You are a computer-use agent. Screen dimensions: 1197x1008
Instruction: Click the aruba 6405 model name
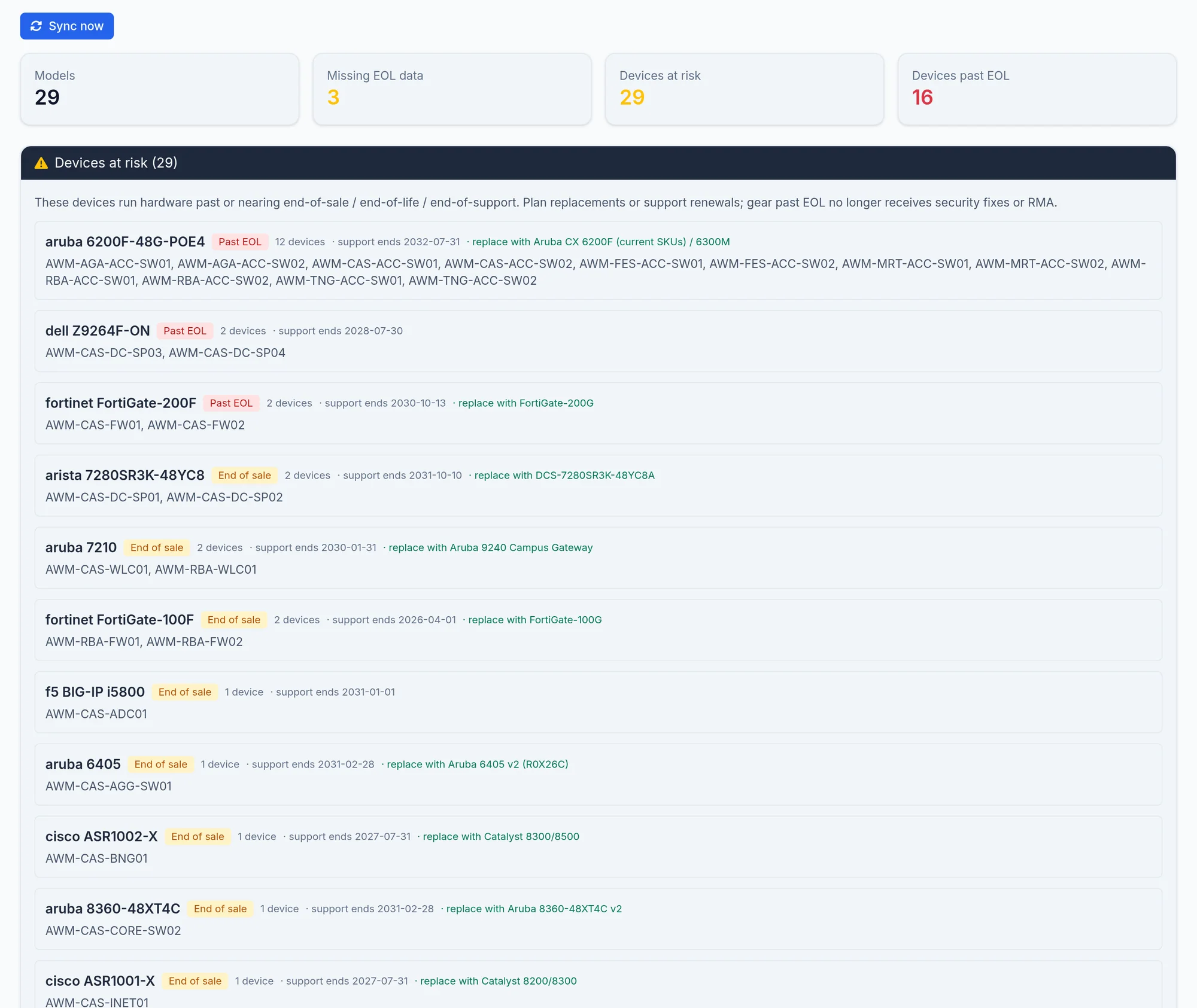pos(83,765)
